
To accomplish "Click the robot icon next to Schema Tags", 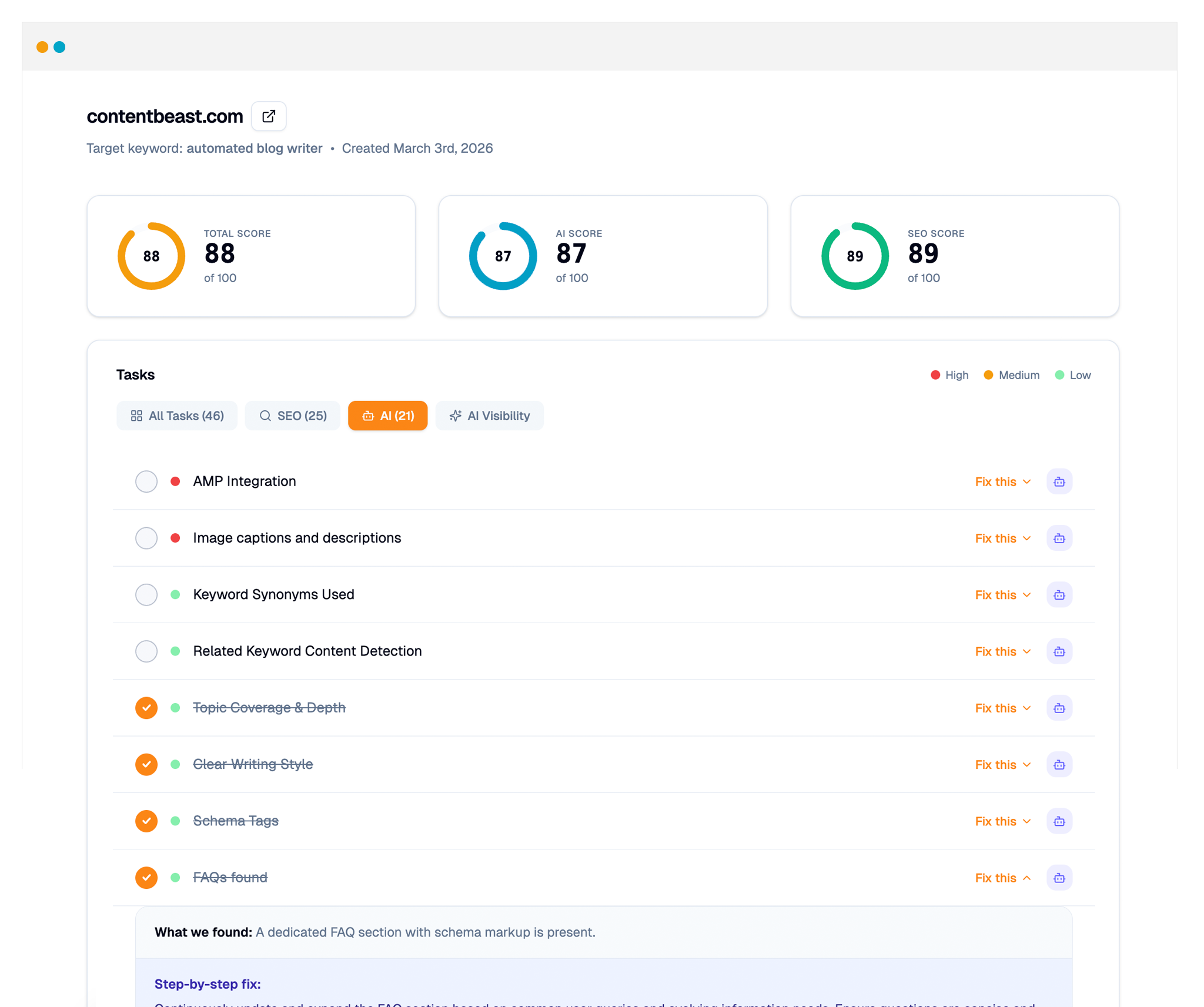I will tap(1059, 821).
